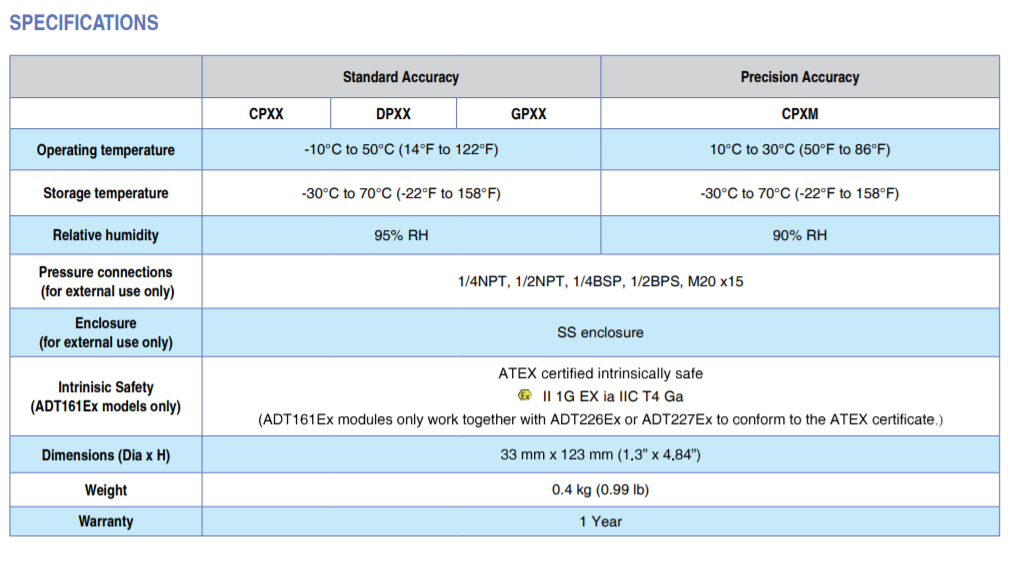Click the 10°C to 30°C precision operating value
Screen dimensions: 1022x565
pos(800,150)
